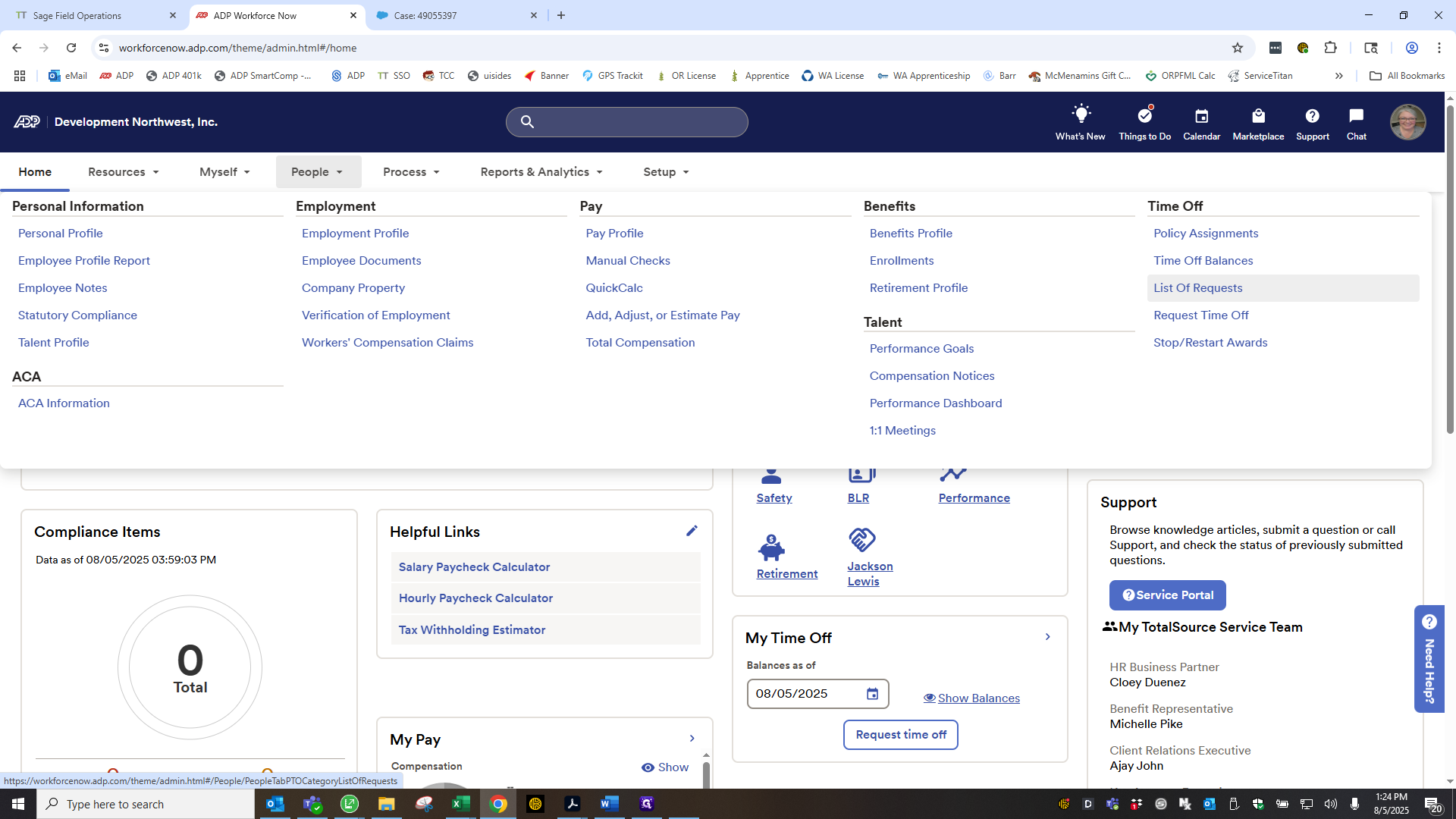Collapse the People menu dropdown
This screenshot has height=819, width=1456.
(x=318, y=172)
